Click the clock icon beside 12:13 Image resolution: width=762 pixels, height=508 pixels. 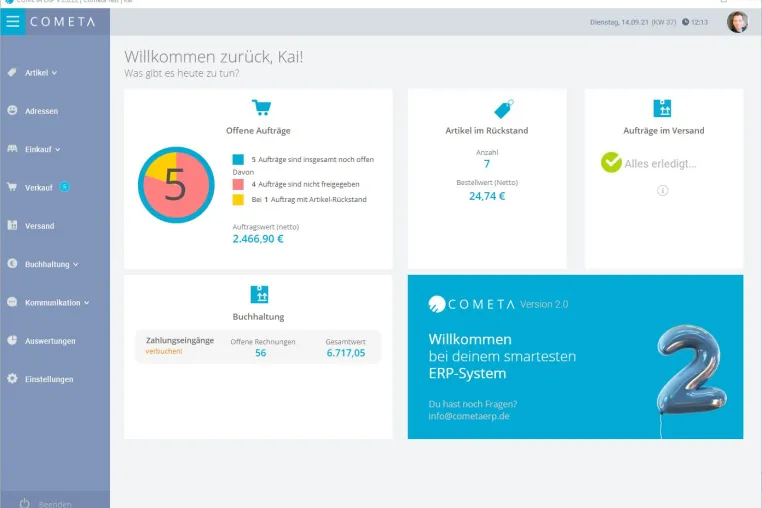(x=685, y=22)
